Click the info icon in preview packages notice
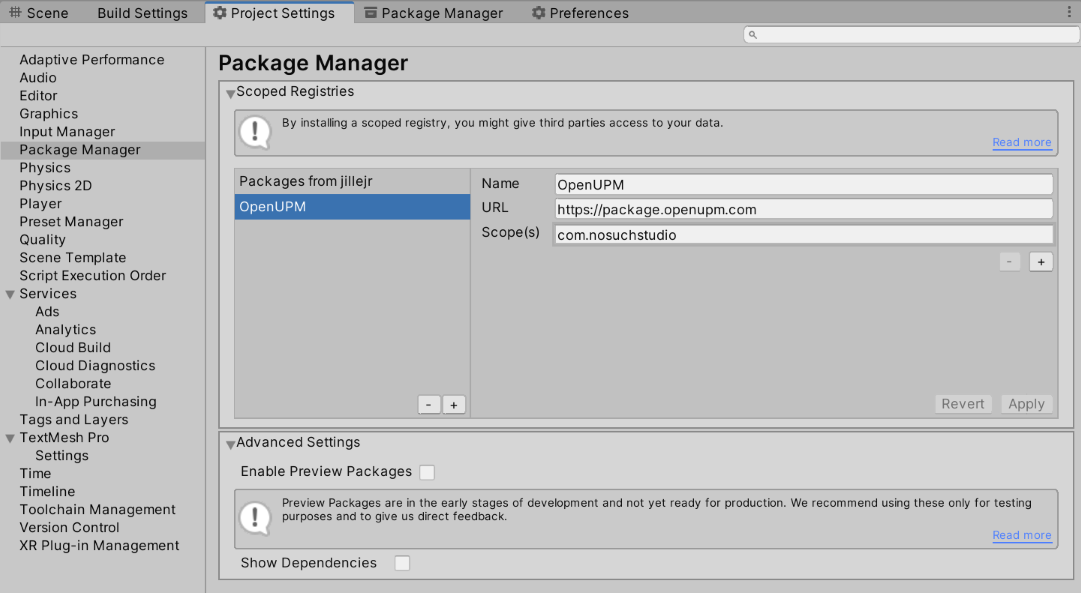The image size is (1081, 593). [x=257, y=518]
